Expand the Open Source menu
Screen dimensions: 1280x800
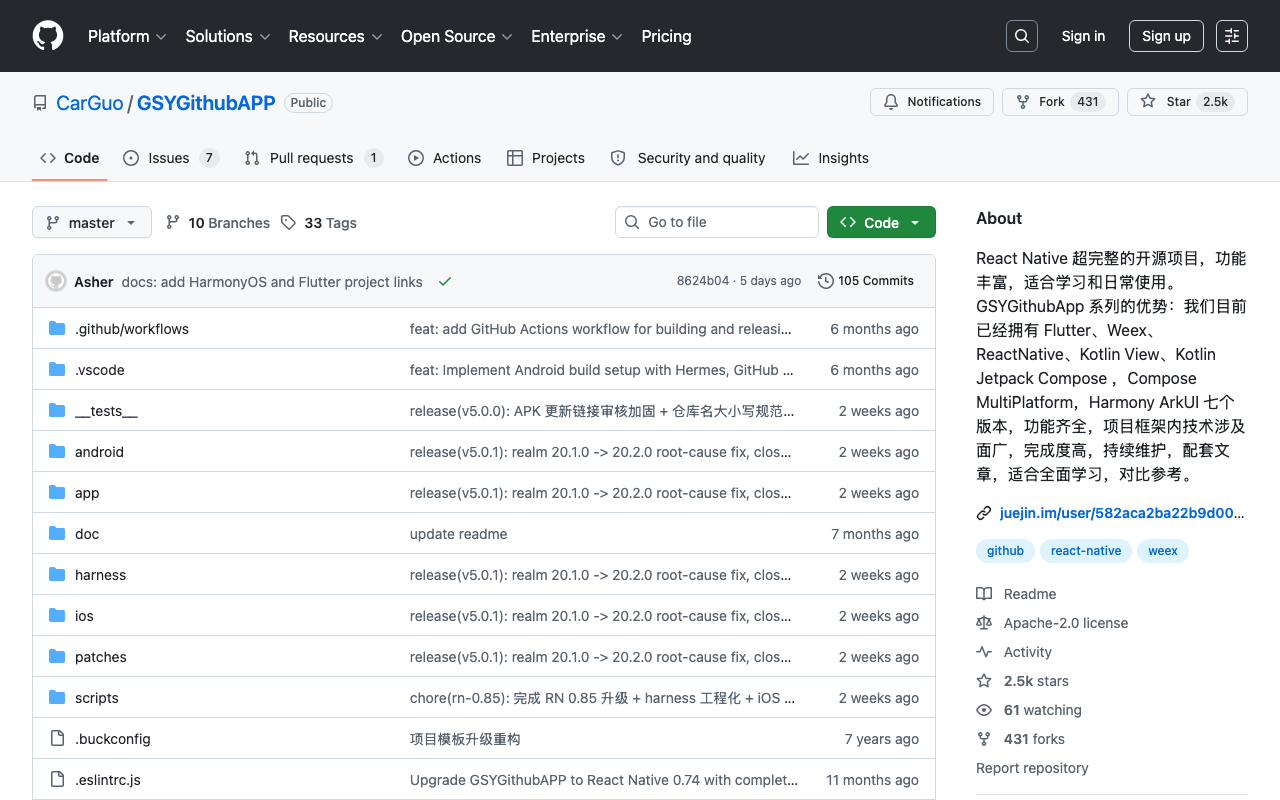(457, 36)
